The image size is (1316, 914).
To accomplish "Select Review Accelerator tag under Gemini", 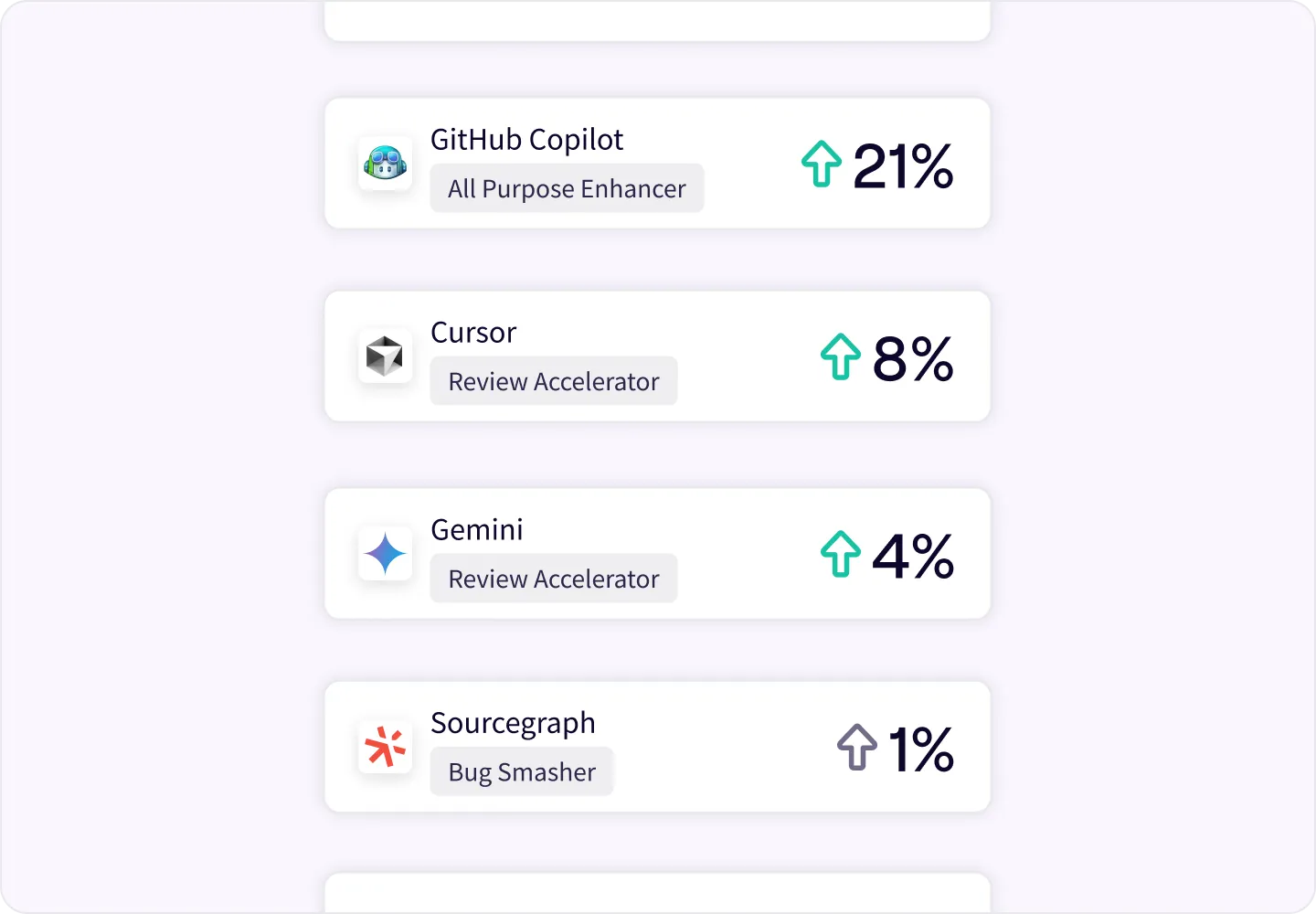I will click(554, 579).
